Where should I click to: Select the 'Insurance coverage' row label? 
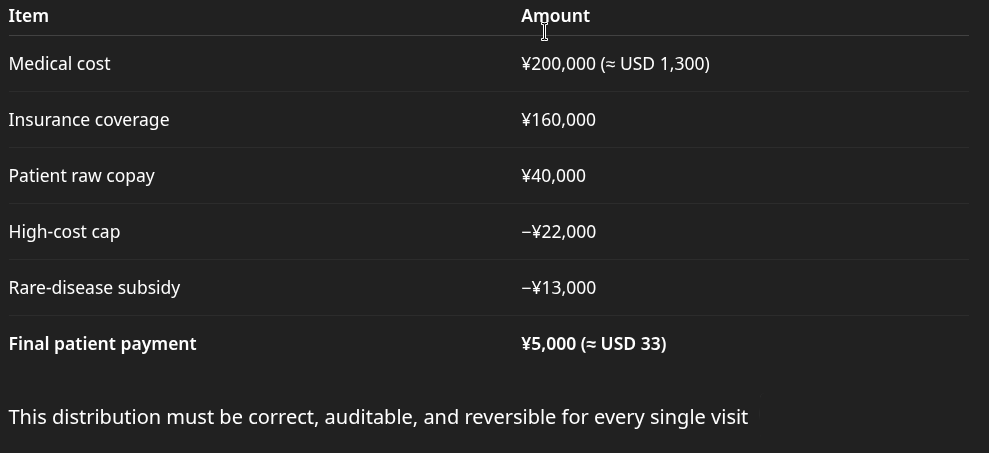pyautogui.click(x=89, y=120)
